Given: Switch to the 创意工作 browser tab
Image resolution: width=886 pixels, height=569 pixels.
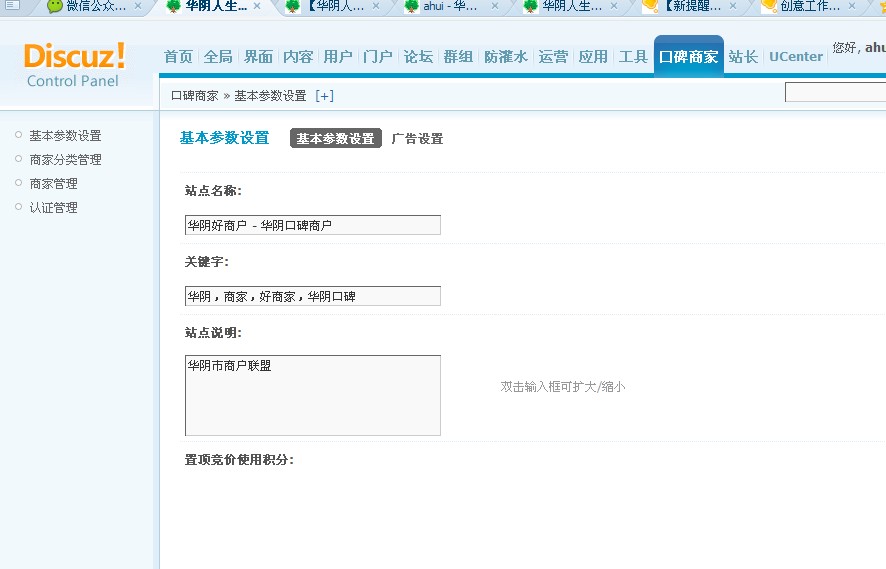Looking at the screenshot, I should pyautogui.click(x=810, y=7).
